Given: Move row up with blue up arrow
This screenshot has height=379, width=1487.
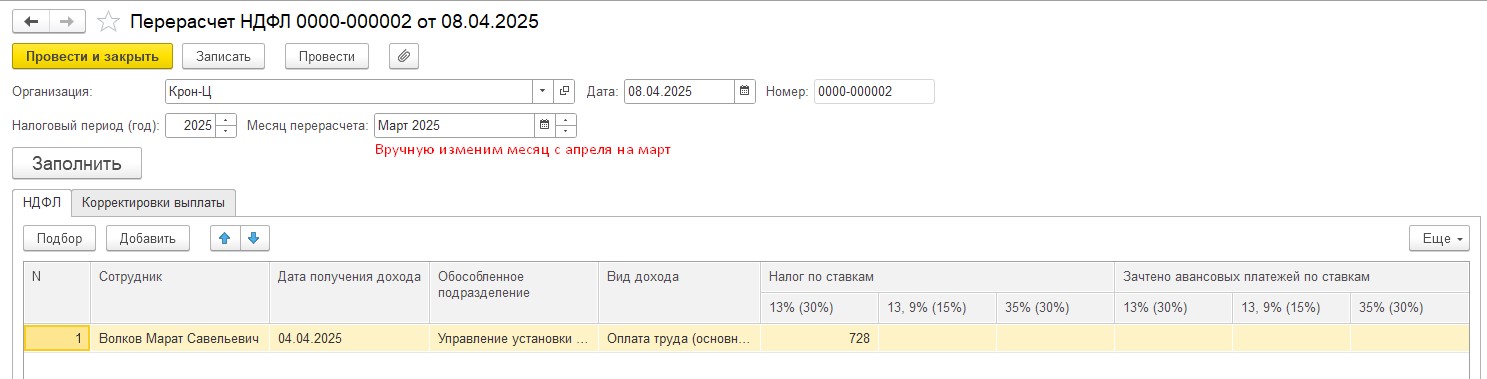Looking at the screenshot, I should (x=225, y=238).
